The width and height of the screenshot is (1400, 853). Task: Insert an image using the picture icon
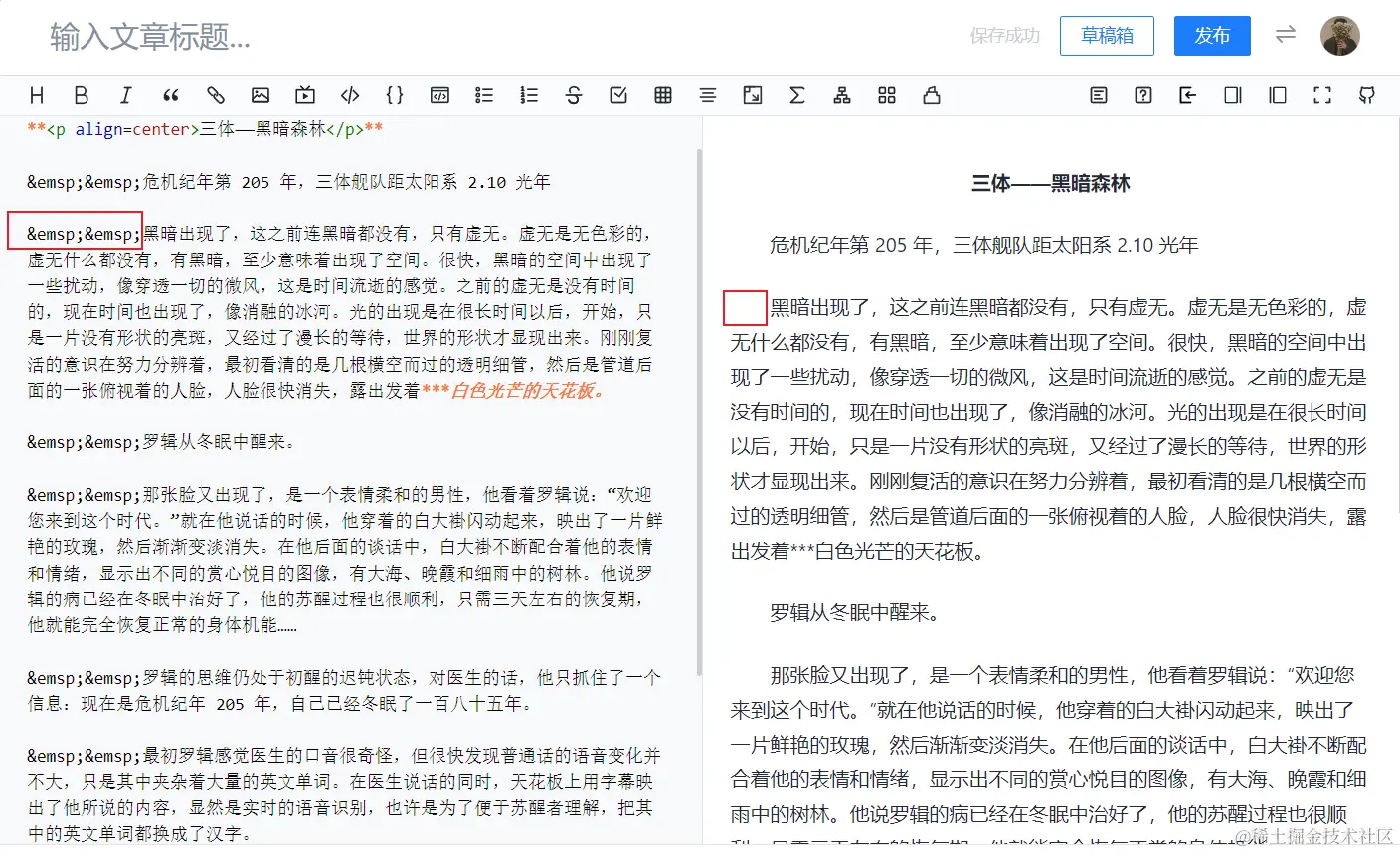(261, 95)
